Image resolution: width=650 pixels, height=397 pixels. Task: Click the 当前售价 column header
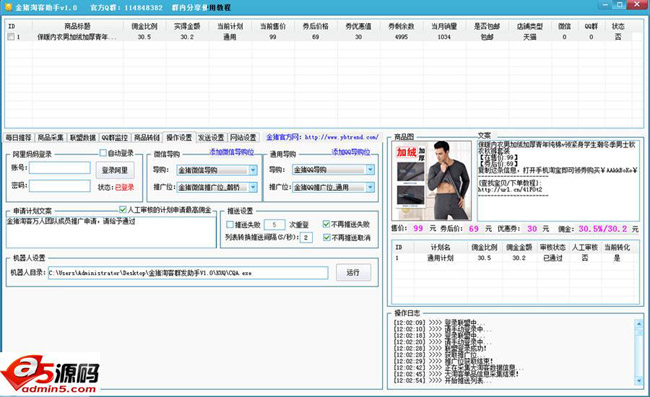[x=273, y=27]
